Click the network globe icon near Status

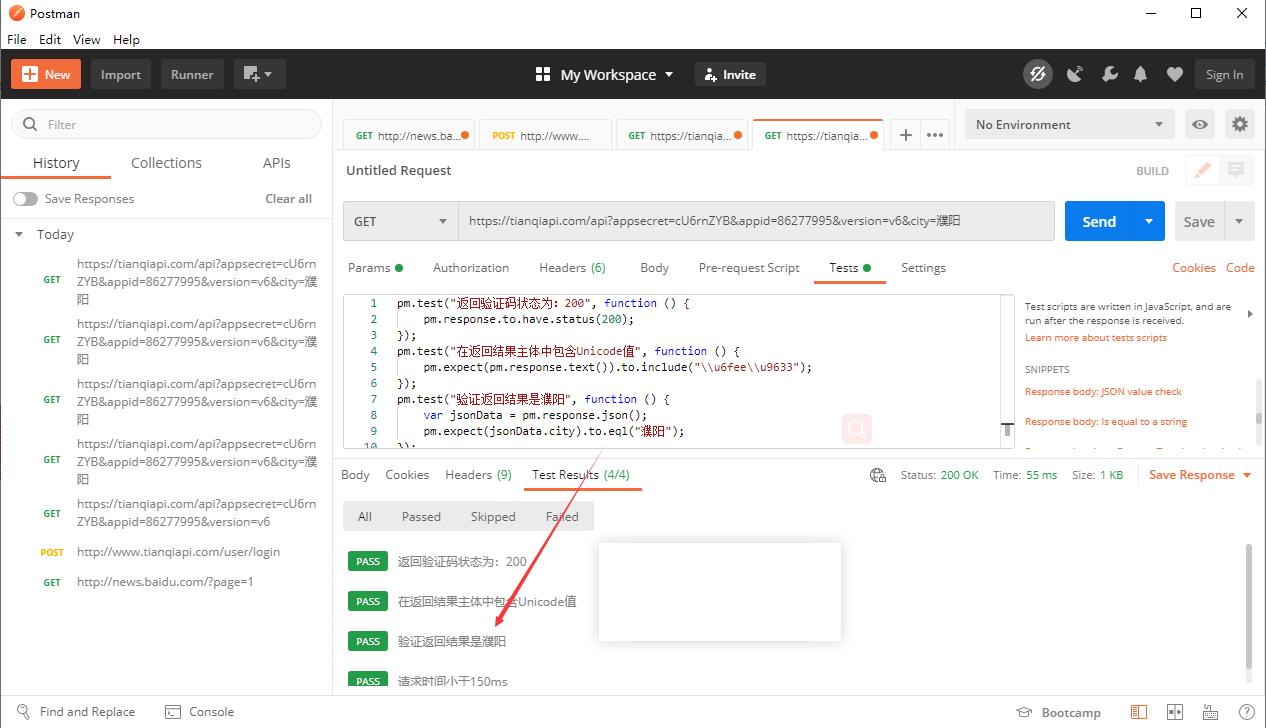coord(878,475)
